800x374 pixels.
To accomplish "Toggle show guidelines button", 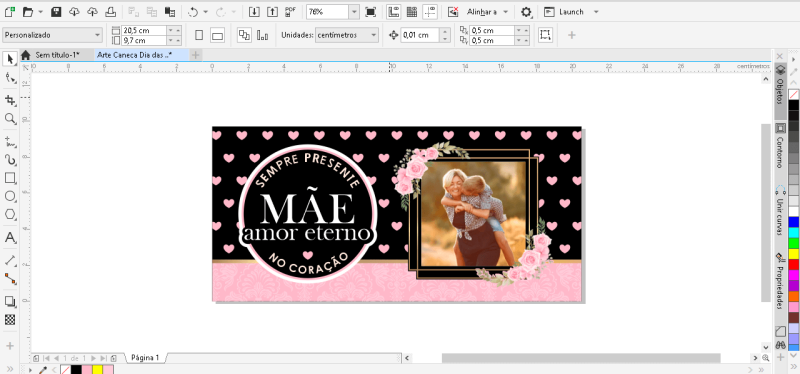I will tap(431, 11).
